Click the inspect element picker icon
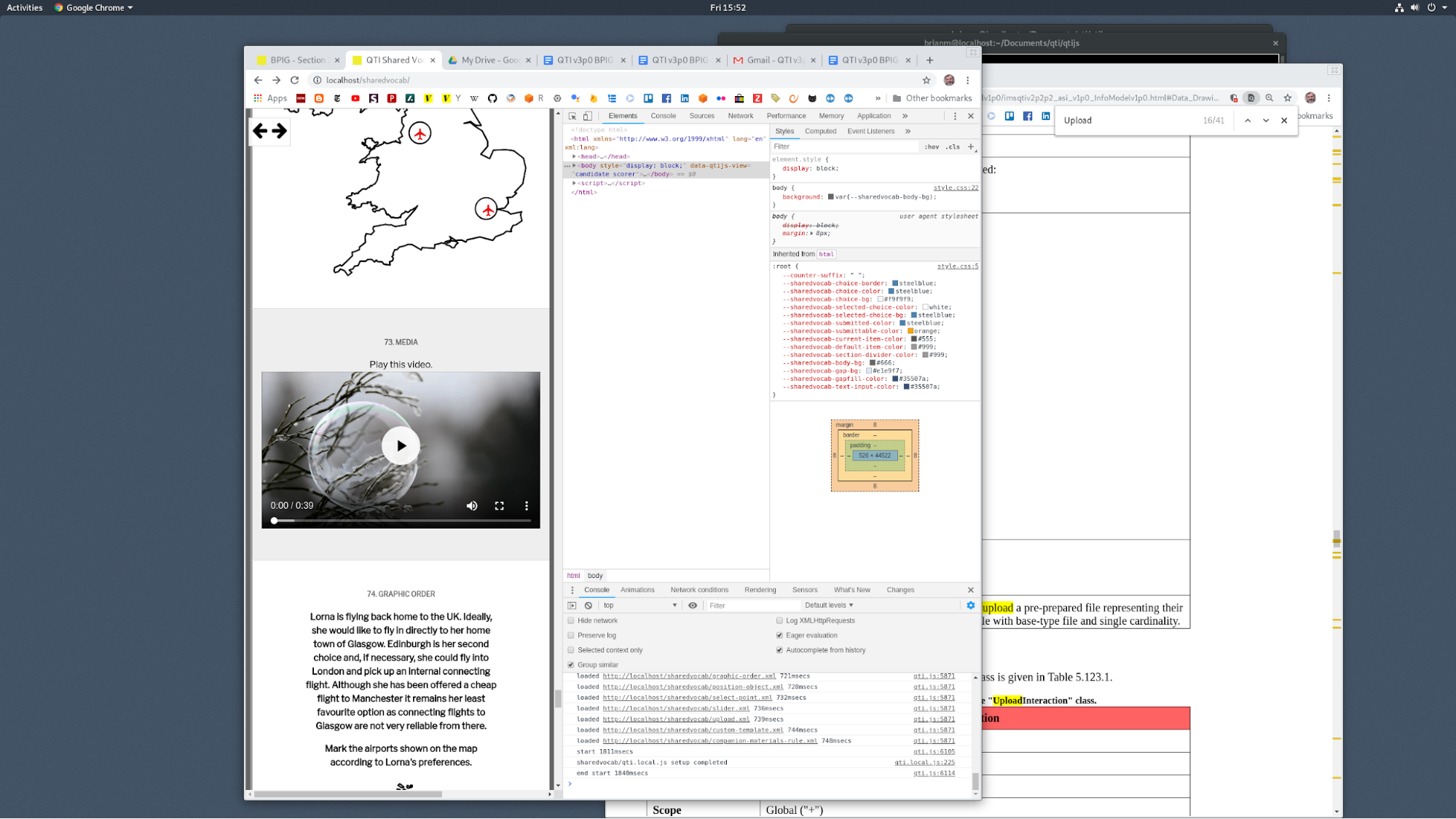The height and width of the screenshot is (819, 1456). 572,116
